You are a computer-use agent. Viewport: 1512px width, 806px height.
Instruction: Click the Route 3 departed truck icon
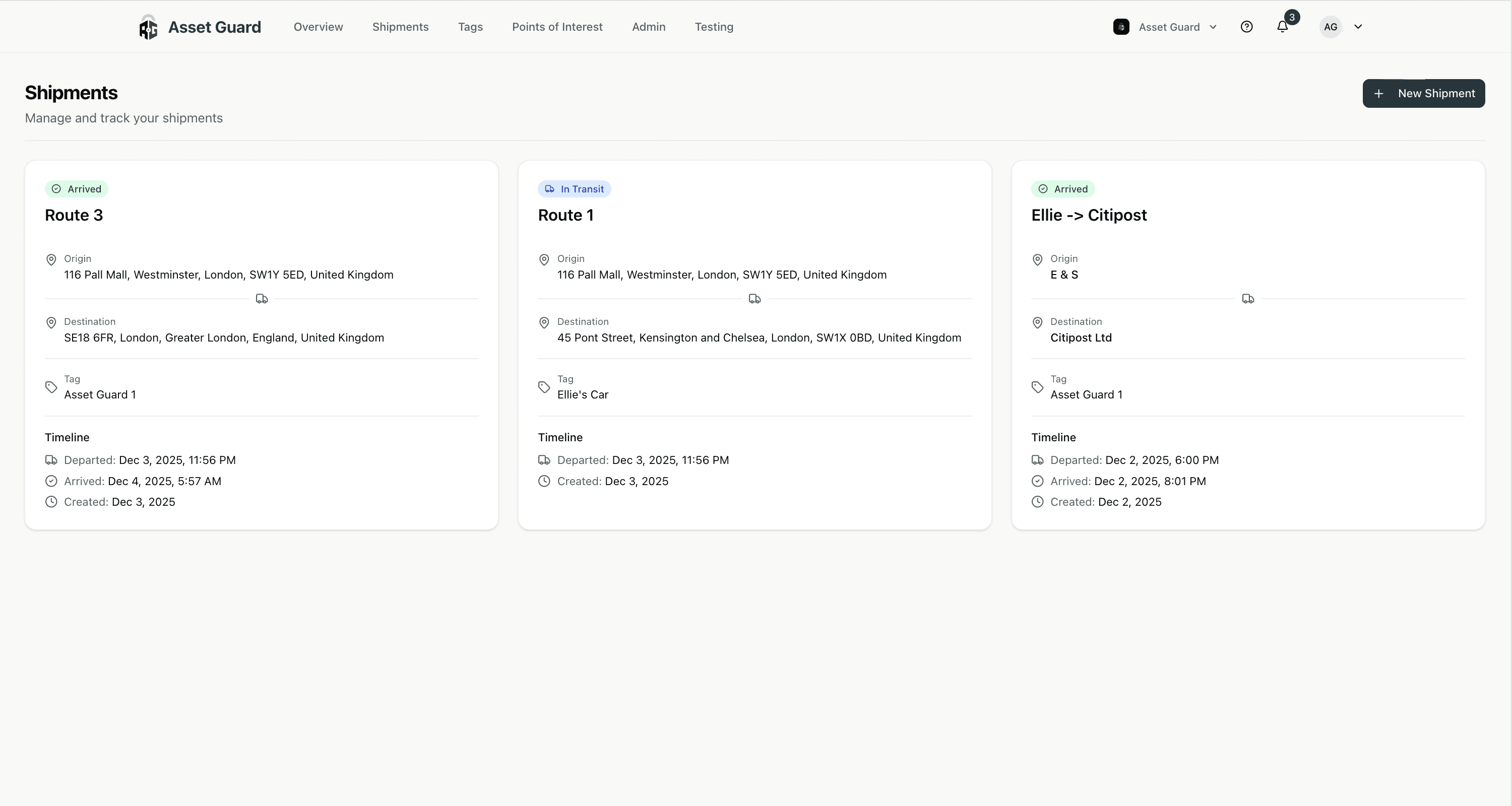[51, 460]
